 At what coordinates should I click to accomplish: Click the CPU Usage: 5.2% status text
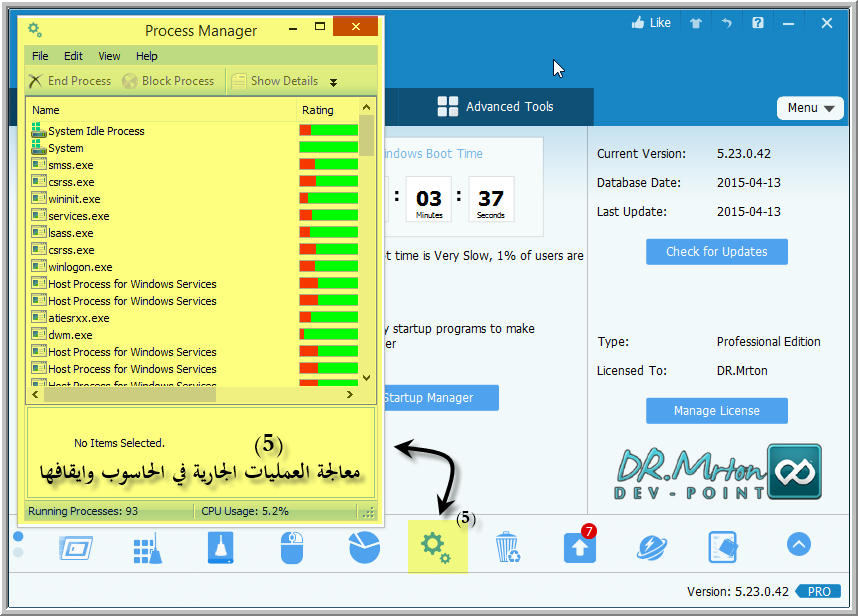tap(245, 511)
